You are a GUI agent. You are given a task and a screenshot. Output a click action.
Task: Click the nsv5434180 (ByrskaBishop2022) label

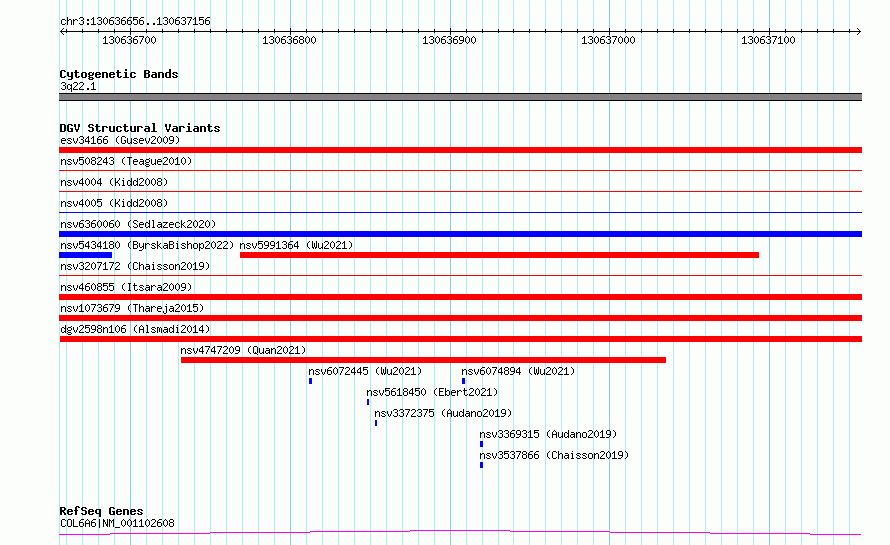coord(147,245)
